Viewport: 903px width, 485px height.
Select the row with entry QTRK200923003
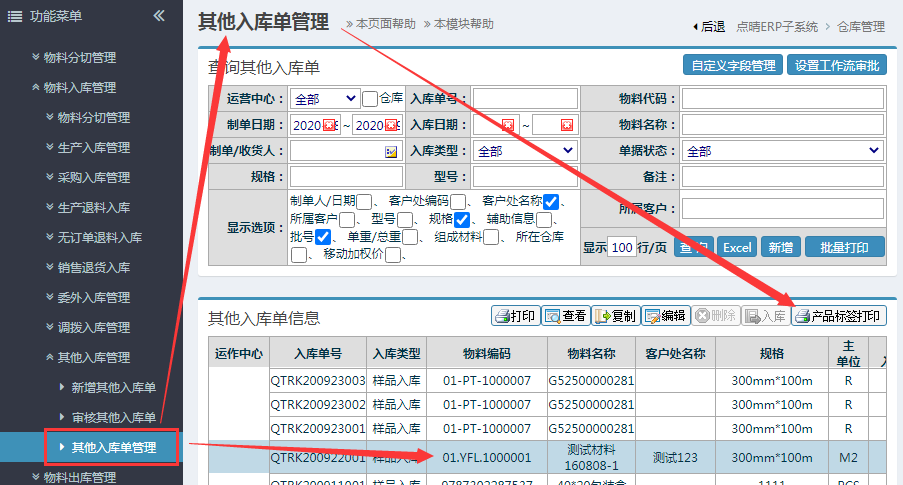pos(547,381)
